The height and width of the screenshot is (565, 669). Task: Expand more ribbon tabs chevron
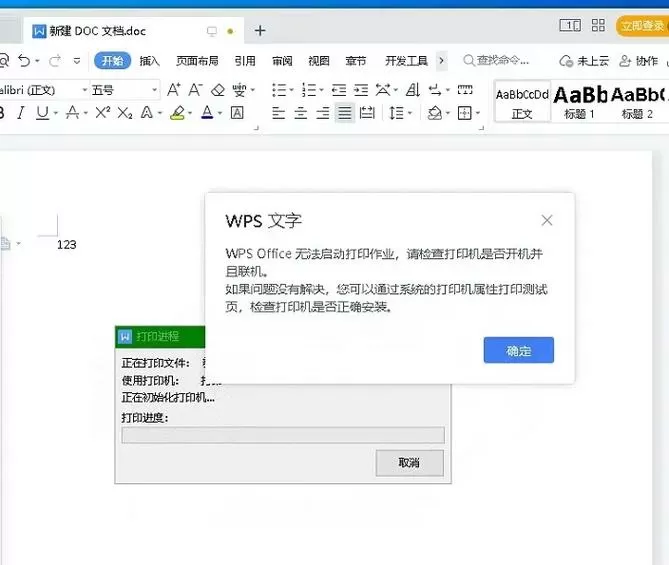pos(442,61)
